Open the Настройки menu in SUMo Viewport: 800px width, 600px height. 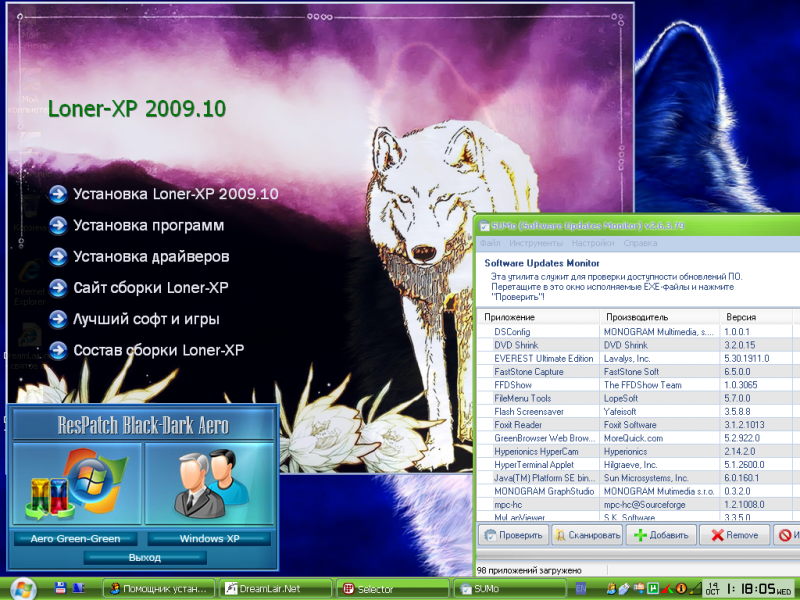(x=593, y=243)
